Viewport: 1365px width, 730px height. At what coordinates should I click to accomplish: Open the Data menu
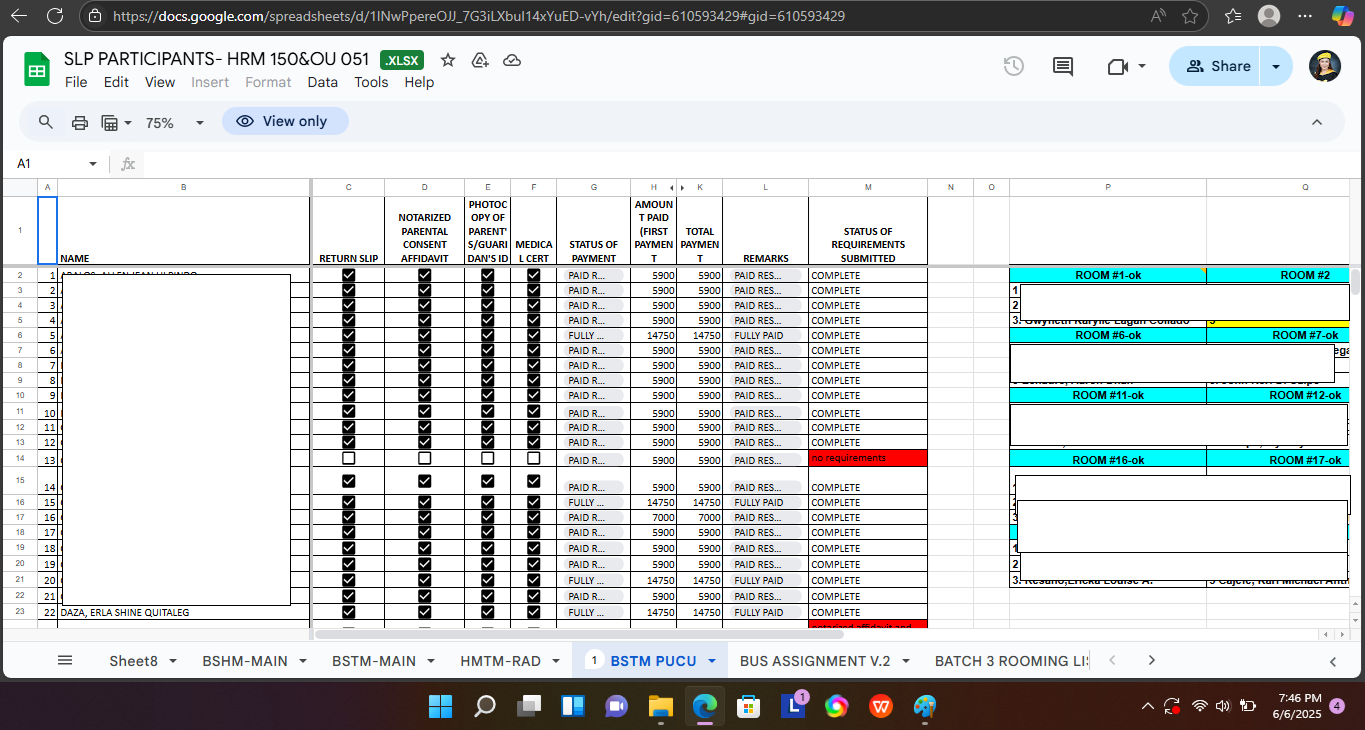[322, 82]
